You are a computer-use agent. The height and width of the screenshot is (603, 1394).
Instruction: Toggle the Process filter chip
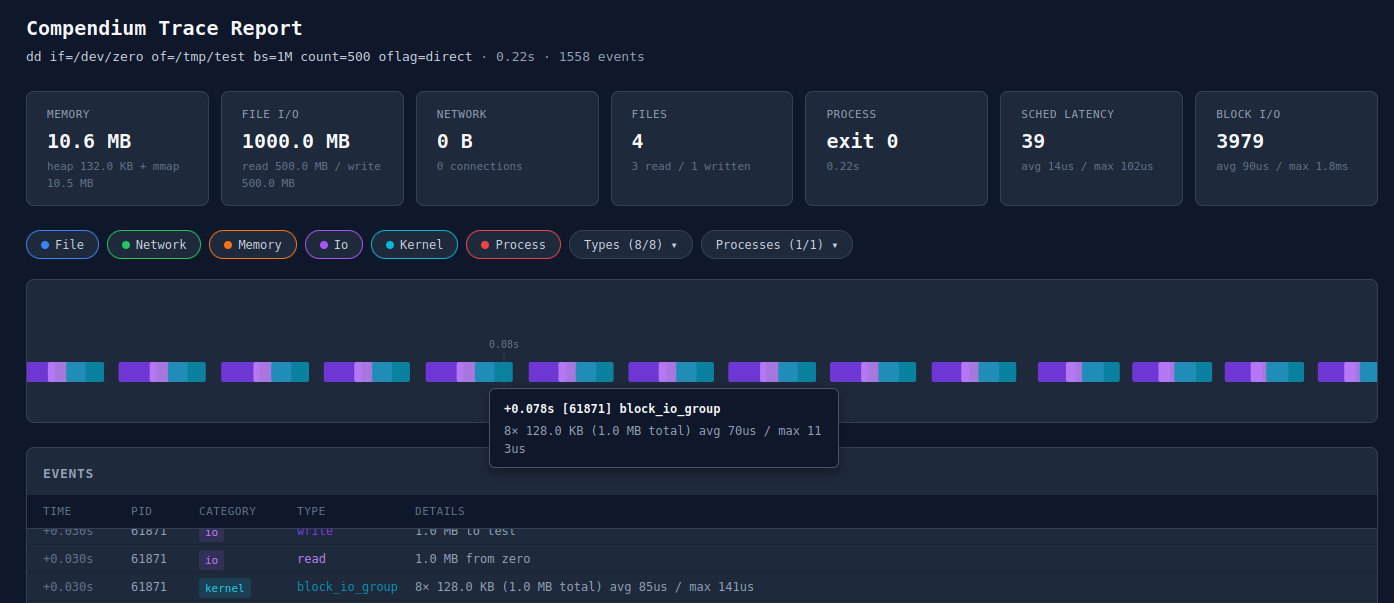[513, 245]
